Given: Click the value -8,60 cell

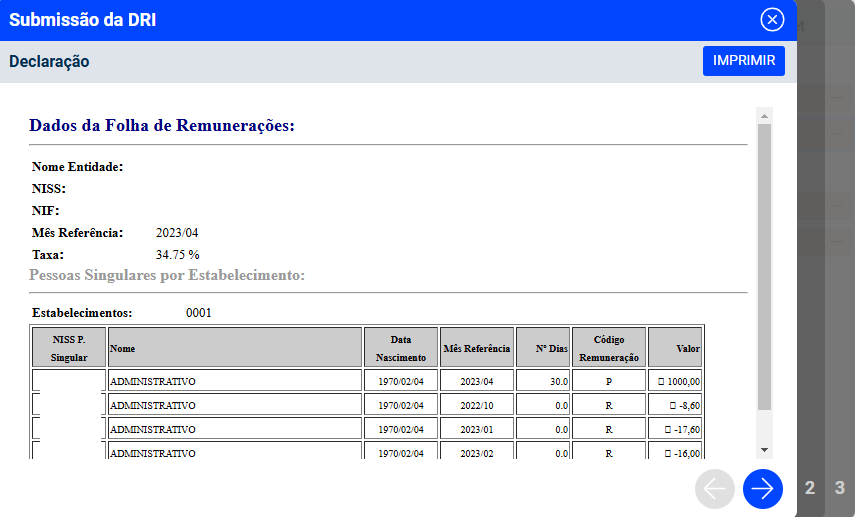Looking at the screenshot, I should pyautogui.click(x=675, y=405).
